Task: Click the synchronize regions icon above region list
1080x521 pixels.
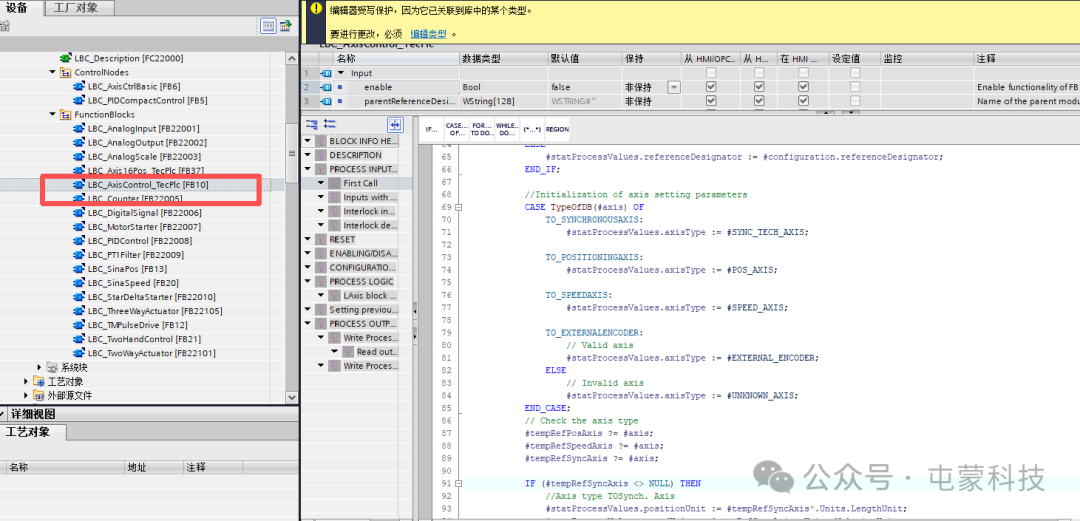Action: point(395,124)
